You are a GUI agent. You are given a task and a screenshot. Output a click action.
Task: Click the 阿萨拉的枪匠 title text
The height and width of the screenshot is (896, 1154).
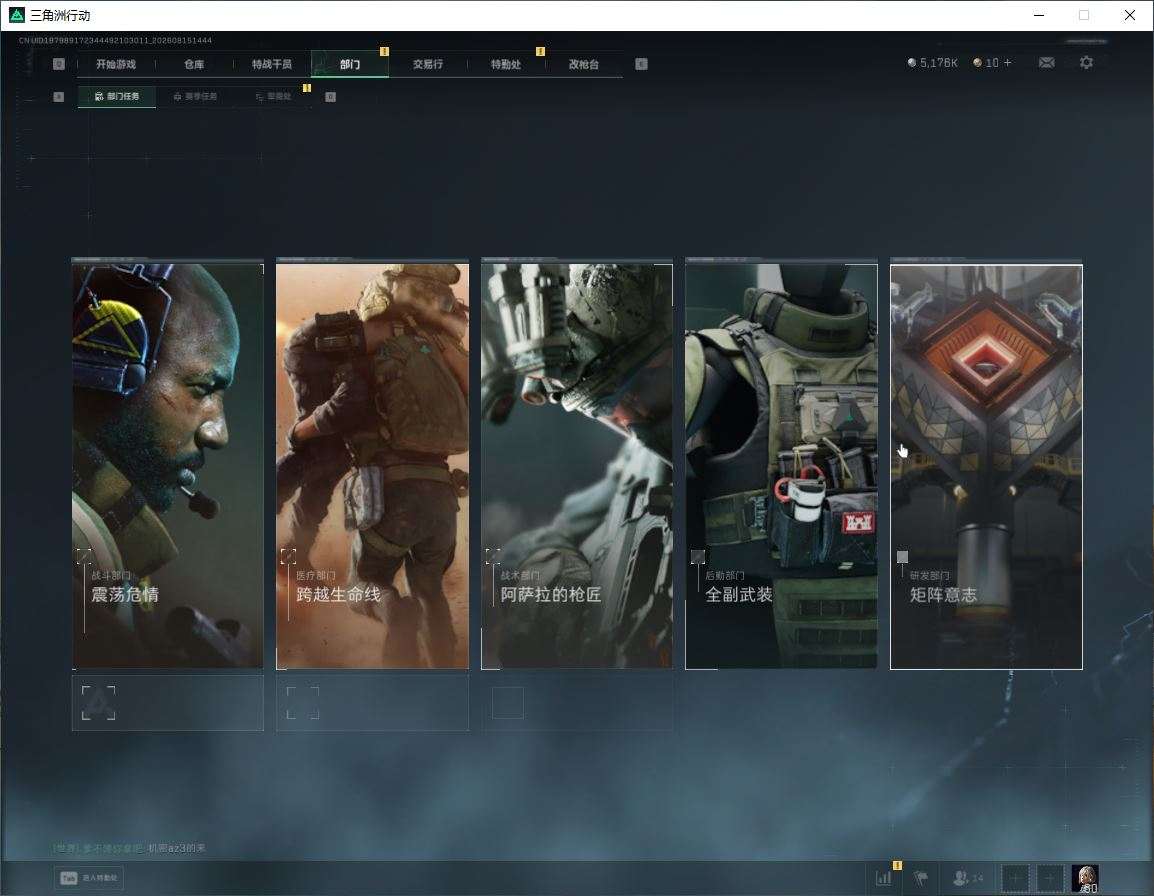coord(551,594)
